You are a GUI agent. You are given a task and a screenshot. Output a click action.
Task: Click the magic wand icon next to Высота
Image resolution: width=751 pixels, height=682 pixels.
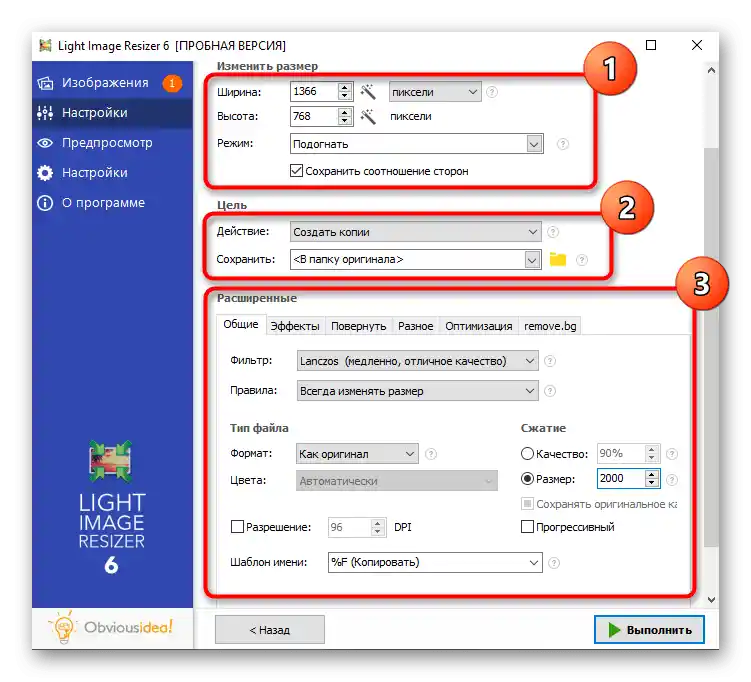[368, 116]
